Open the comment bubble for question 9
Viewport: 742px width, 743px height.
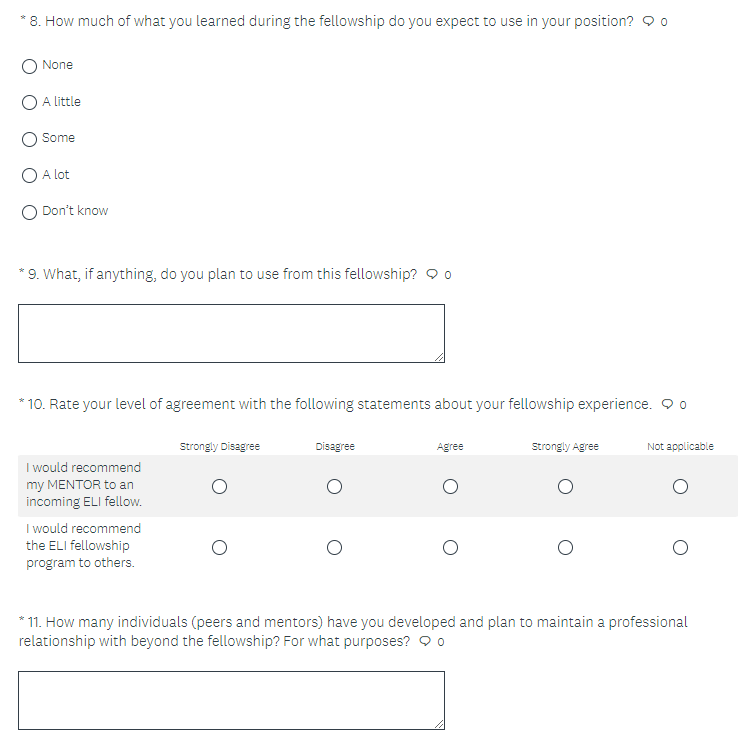pyautogui.click(x=433, y=274)
